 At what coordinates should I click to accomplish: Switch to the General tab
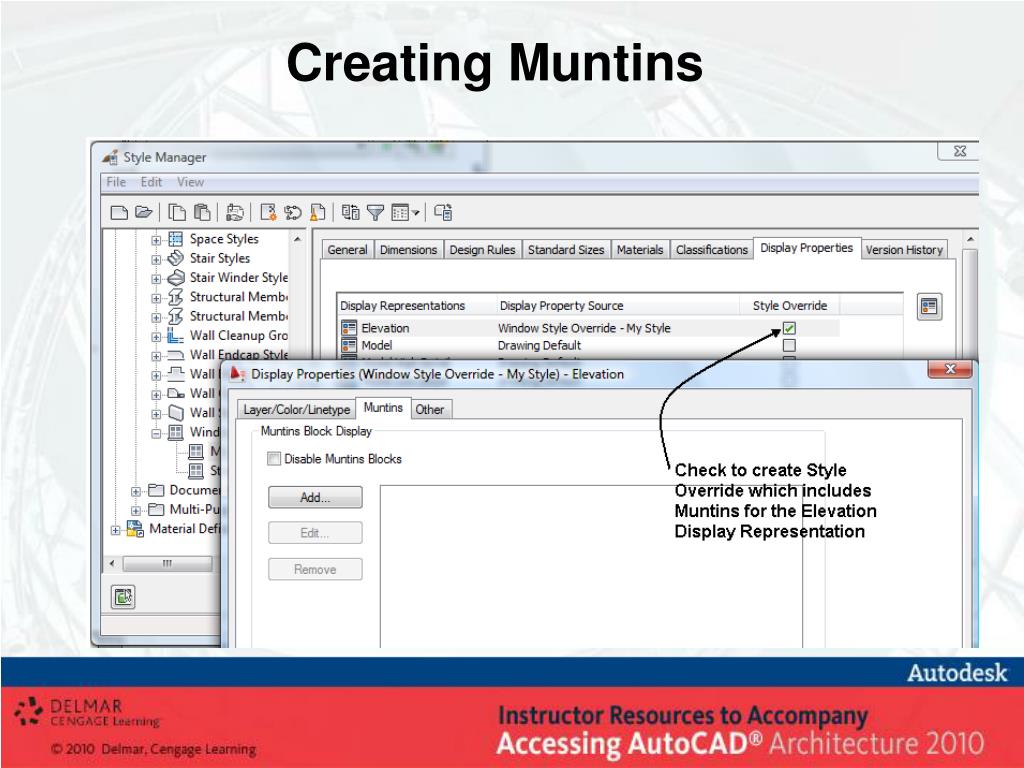click(347, 249)
